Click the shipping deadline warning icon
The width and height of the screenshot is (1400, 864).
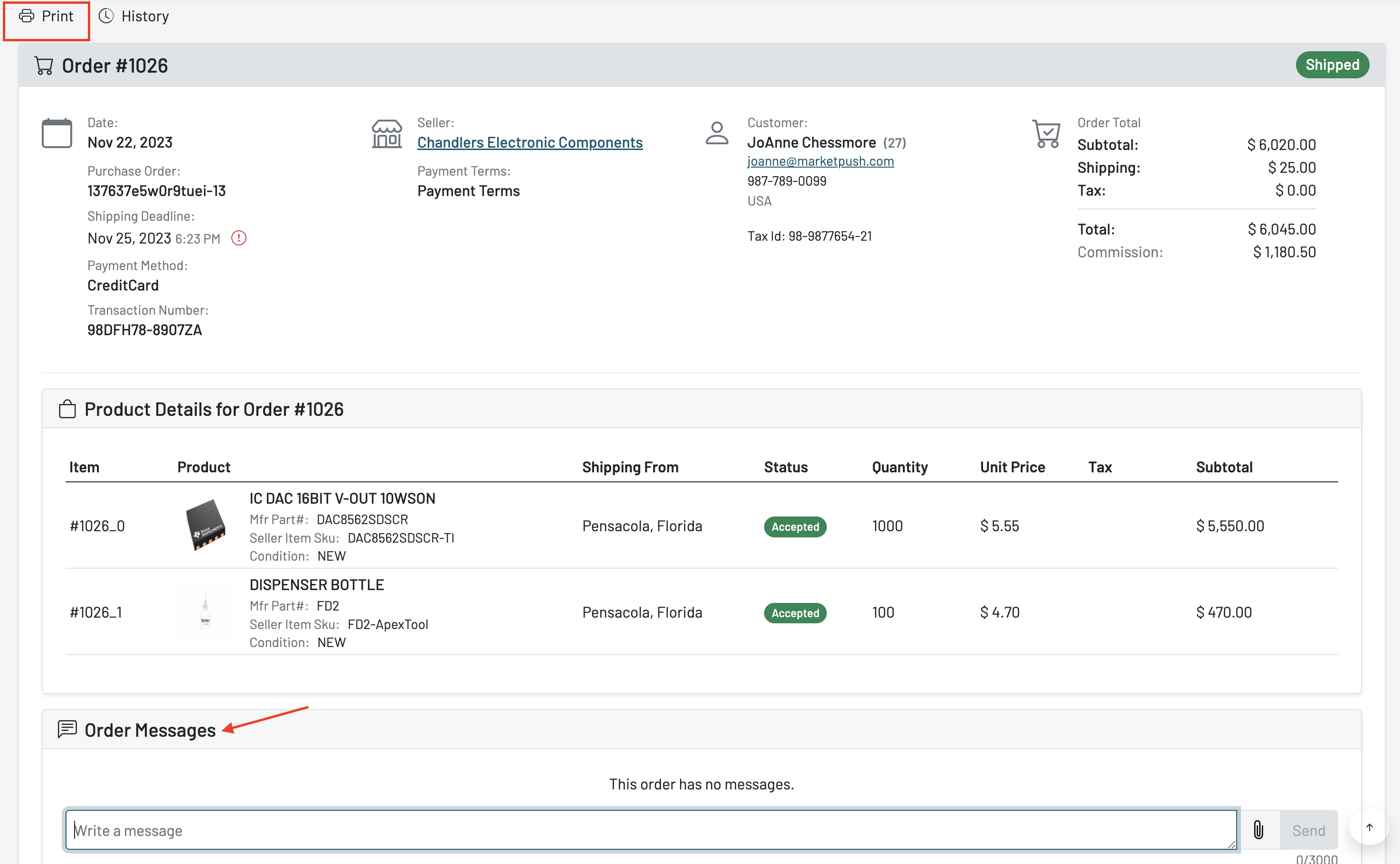point(238,238)
